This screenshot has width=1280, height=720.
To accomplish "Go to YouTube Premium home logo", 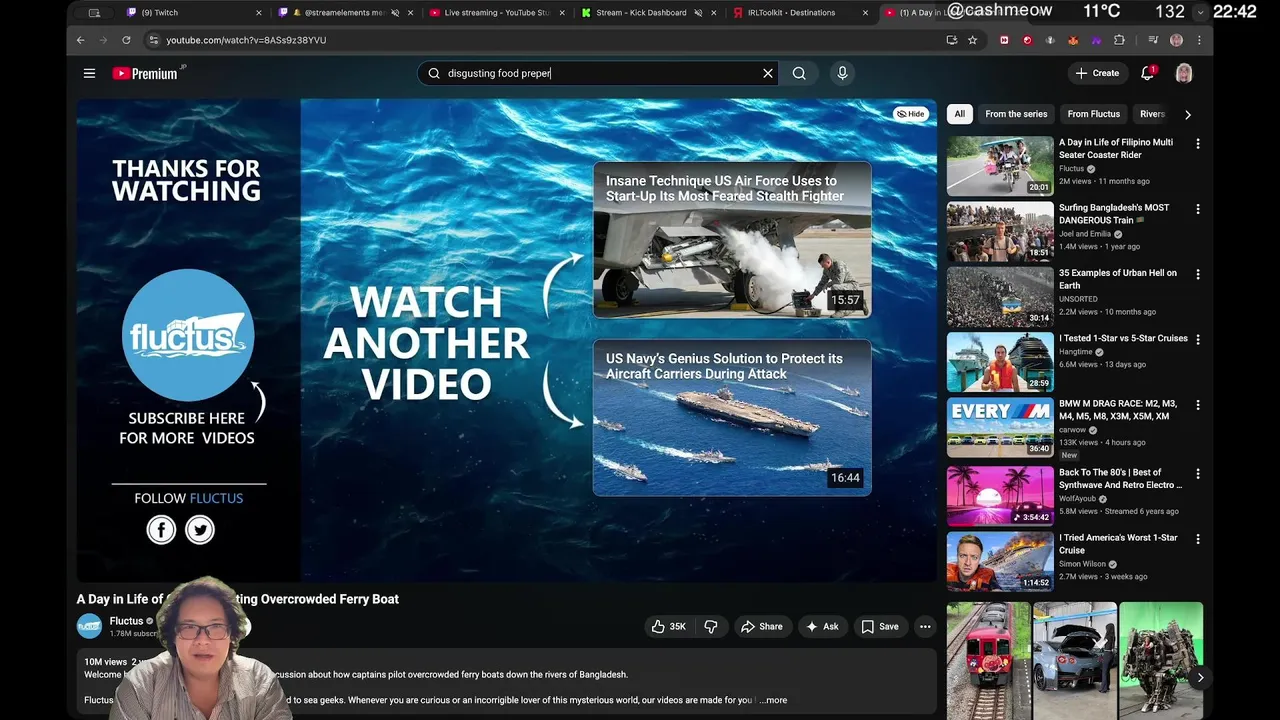I will tap(146, 73).
